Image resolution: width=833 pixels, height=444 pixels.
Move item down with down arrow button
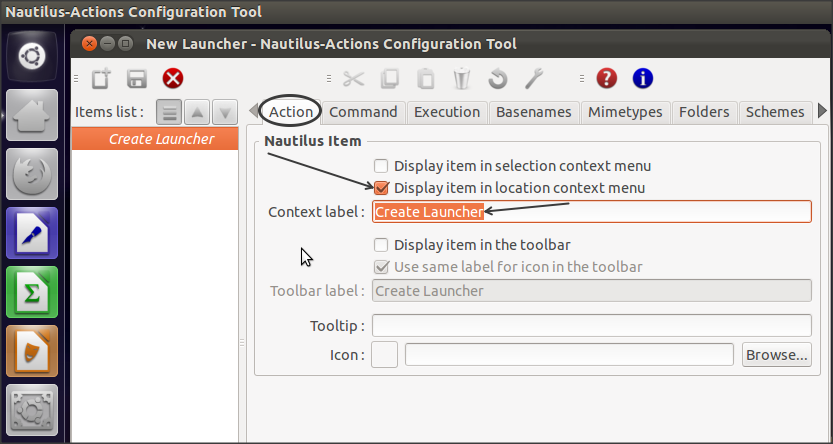(x=225, y=112)
